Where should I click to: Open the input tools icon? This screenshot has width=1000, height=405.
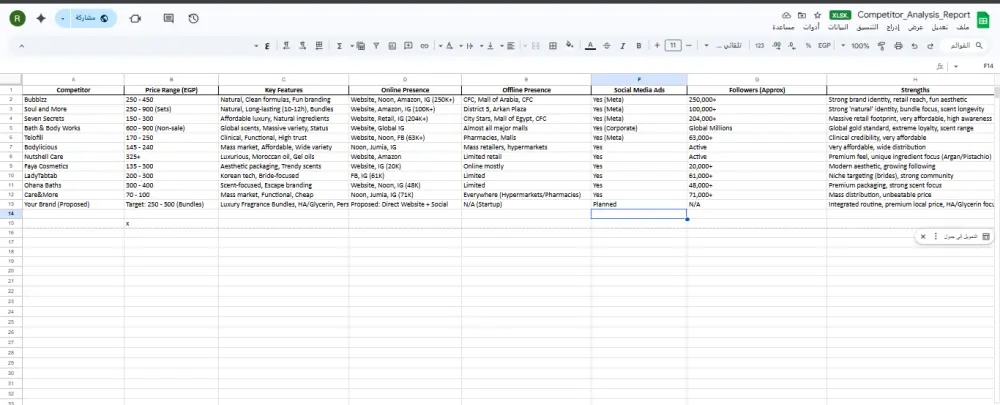pyautogui.click(x=267, y=46)
